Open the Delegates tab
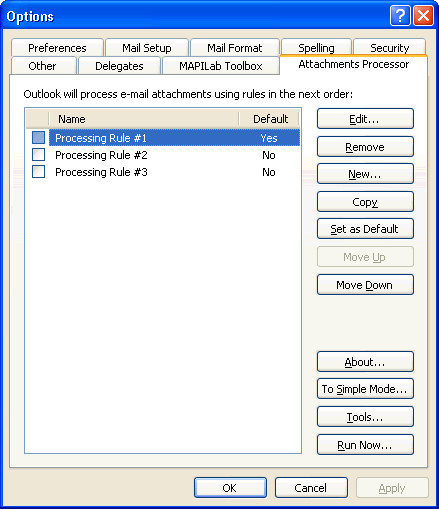Screen dimensions: 439x509 119,66
